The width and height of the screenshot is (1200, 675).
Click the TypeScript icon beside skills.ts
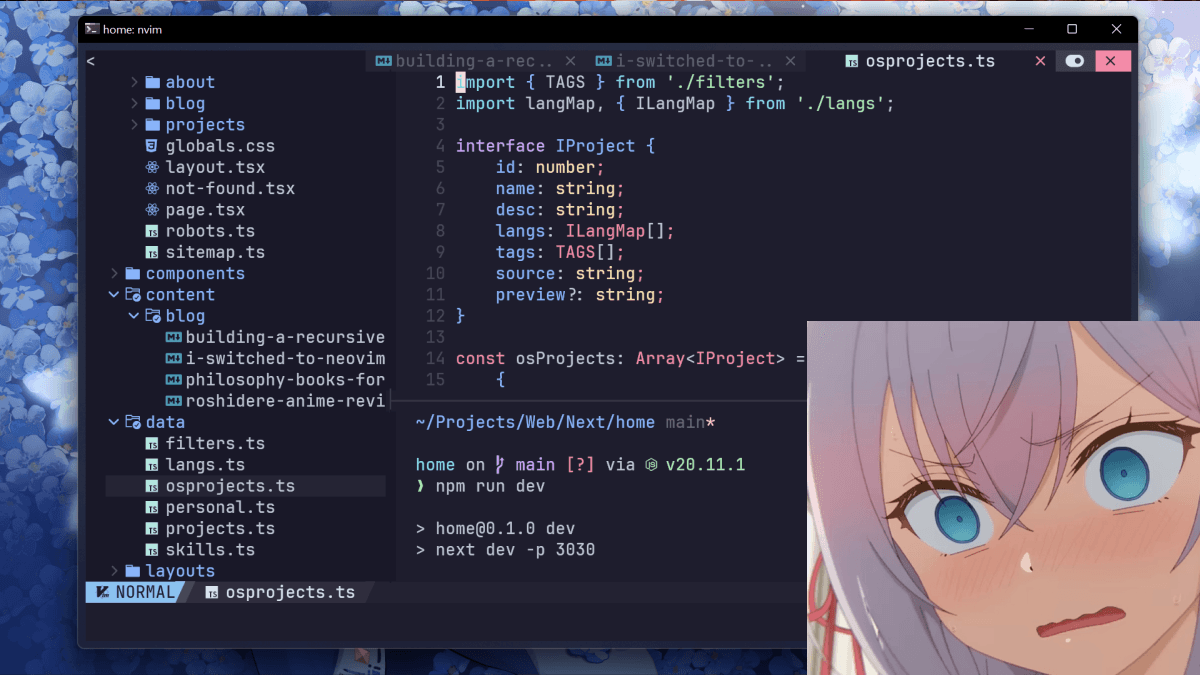(x=152, y=550)
